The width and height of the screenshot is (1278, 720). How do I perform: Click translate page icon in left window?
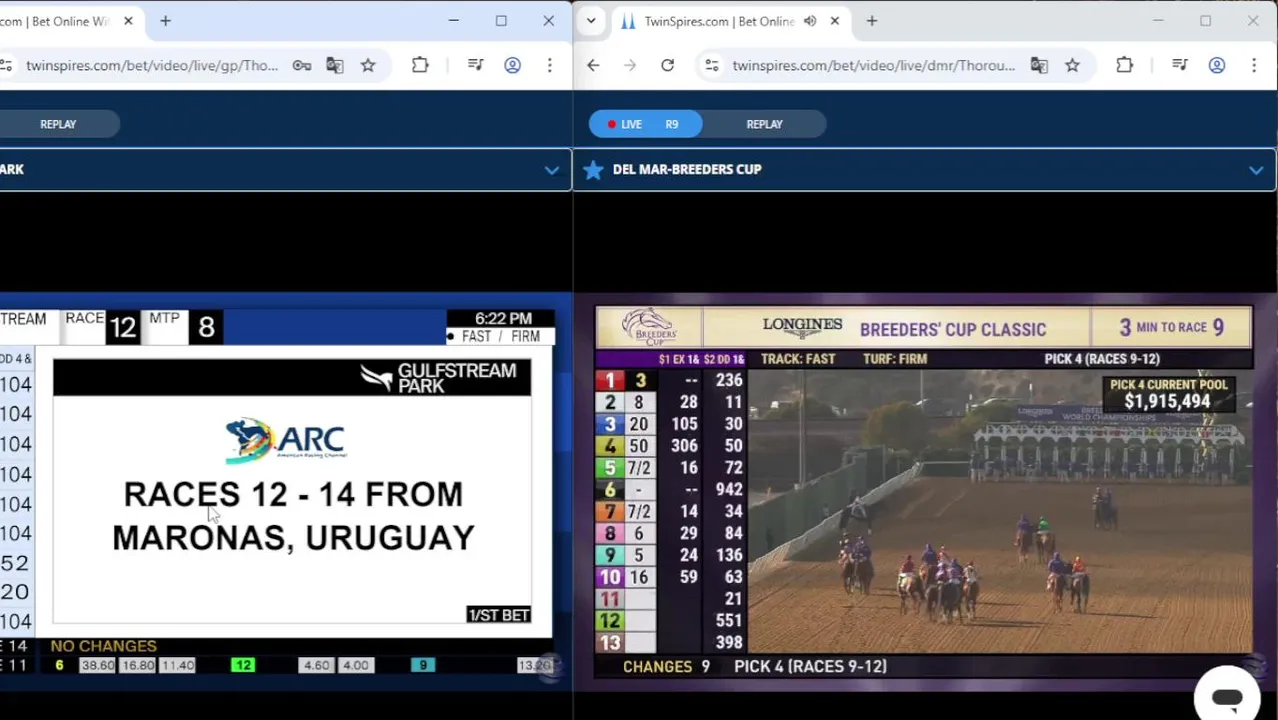pyautogui.click(x=335, y=66)
